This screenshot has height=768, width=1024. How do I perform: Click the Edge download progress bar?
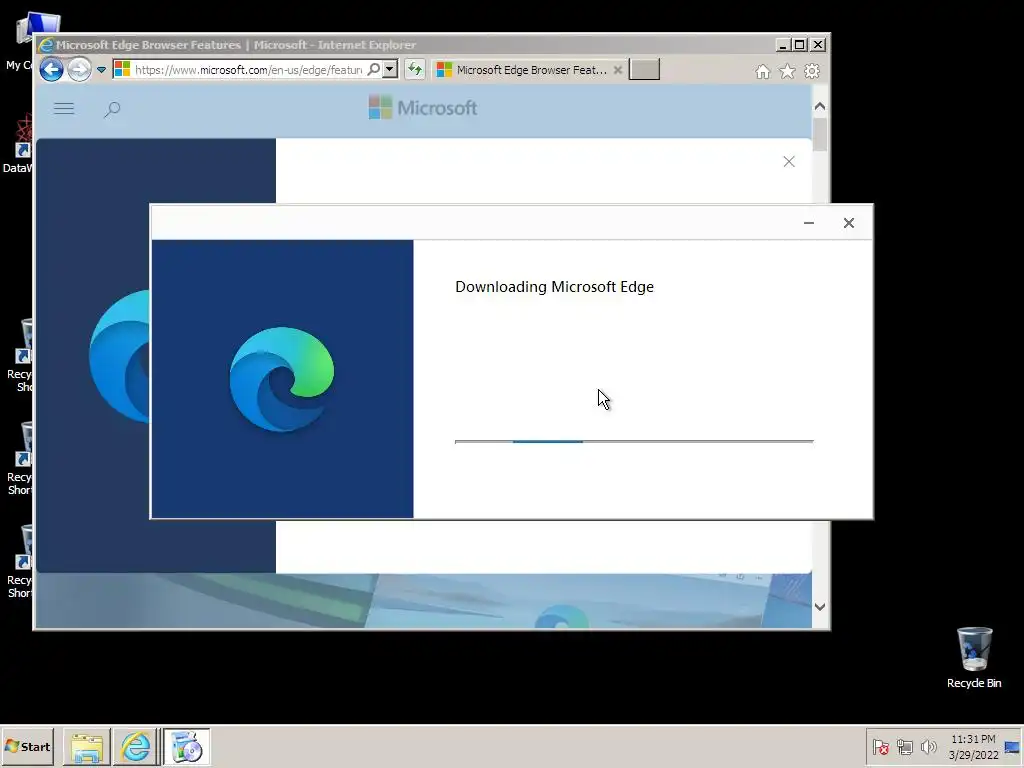tap(634, 441)
